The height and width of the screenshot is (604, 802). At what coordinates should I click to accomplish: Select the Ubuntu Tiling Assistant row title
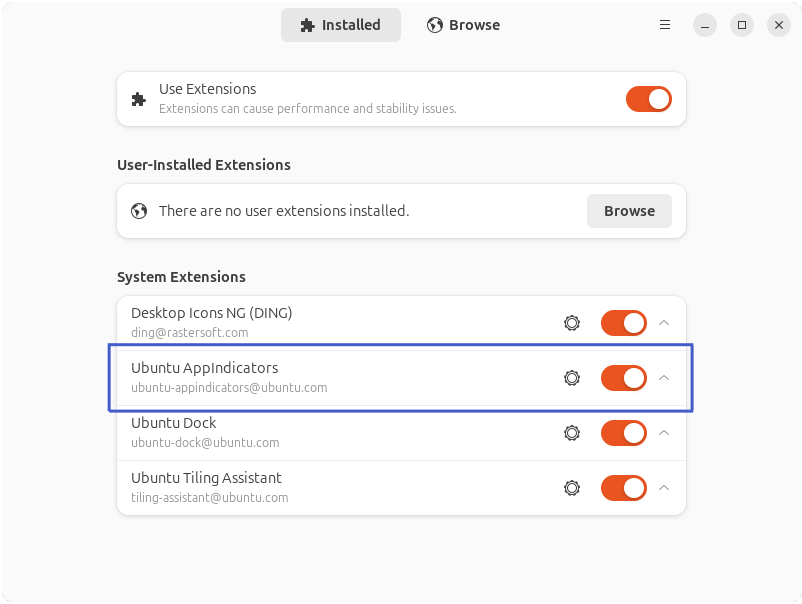206,478
